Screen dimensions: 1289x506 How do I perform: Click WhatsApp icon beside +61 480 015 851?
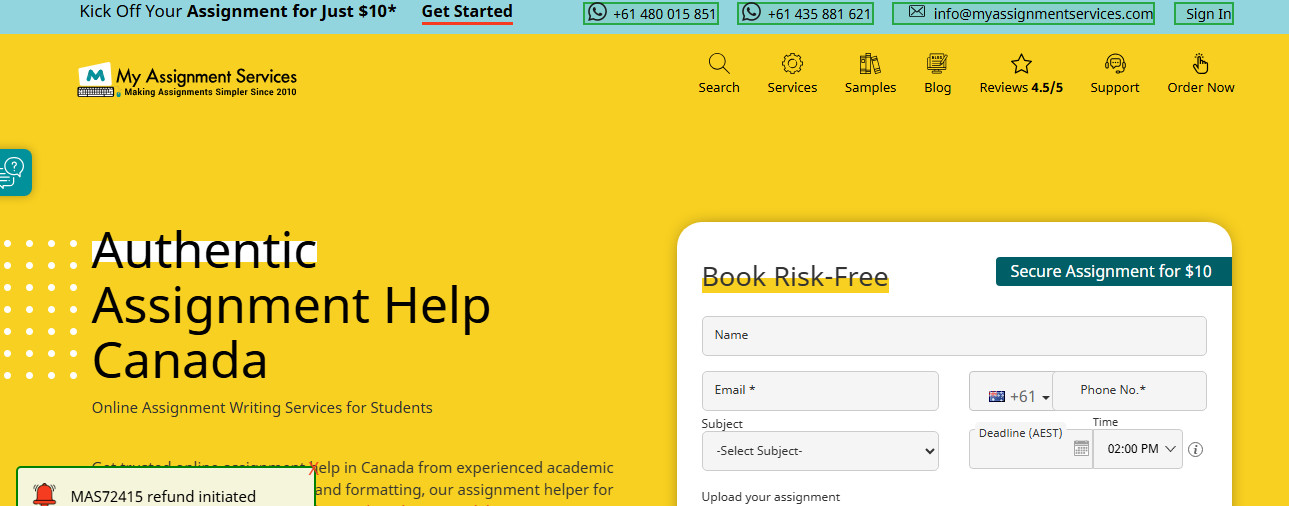pos(597,12)
